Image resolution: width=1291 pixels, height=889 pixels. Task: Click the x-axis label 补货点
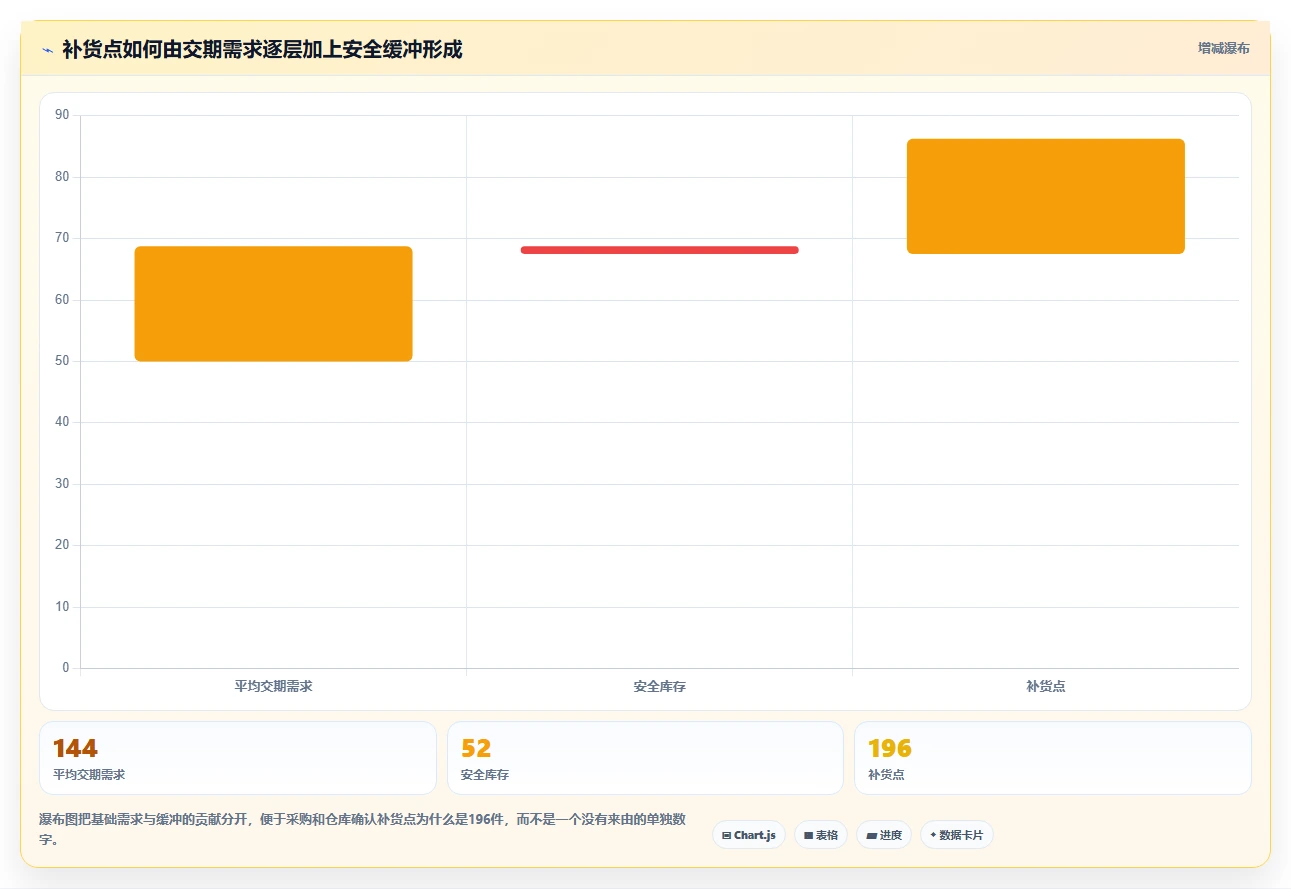[x=1046, y=687]
